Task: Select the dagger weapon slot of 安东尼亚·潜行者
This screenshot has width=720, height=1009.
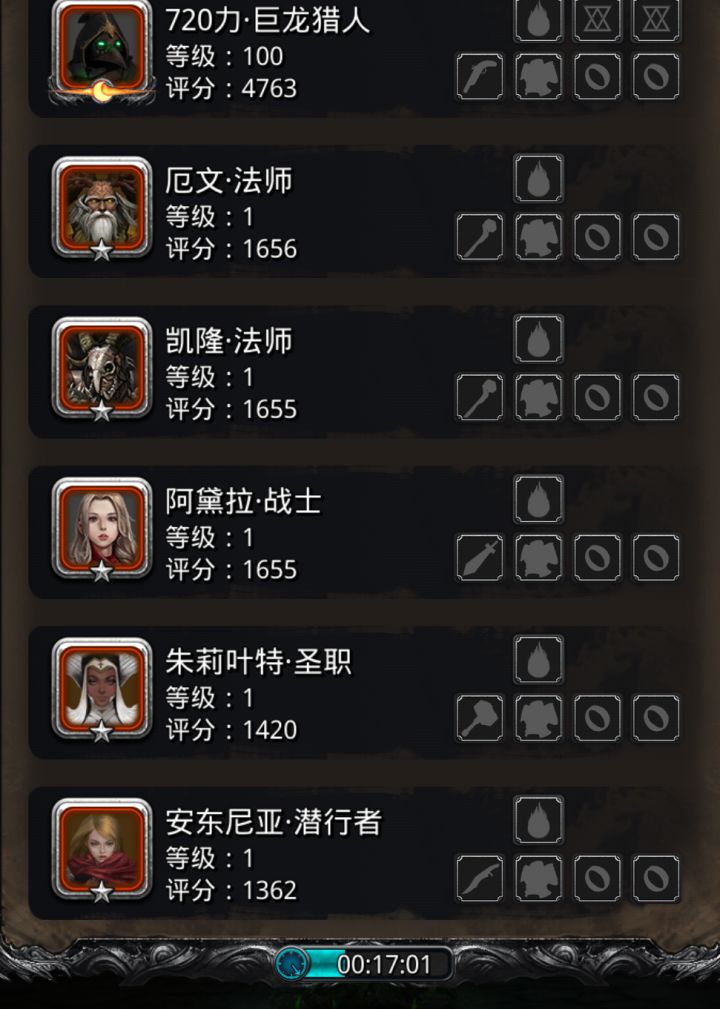Action: [480, 879]
